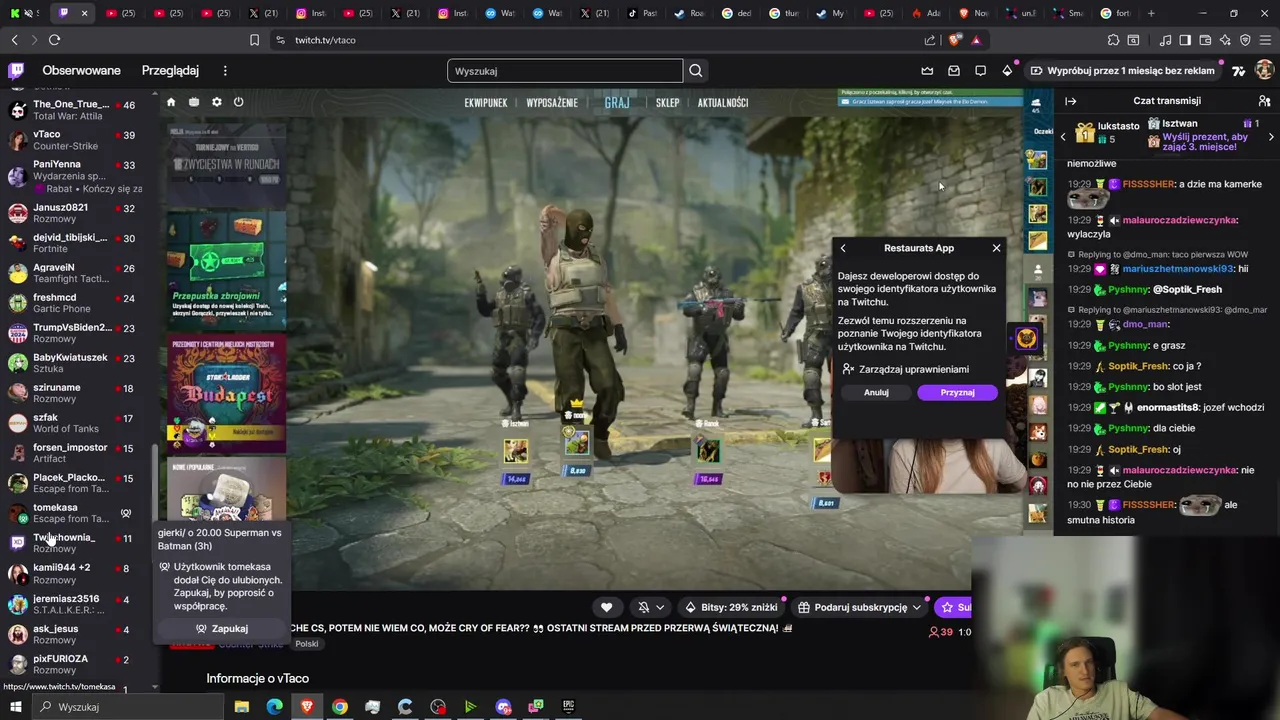The height and width of the screenshot is (720, 1280).
Task: Close the Restaurats App popup
Action: click(996, 248)
